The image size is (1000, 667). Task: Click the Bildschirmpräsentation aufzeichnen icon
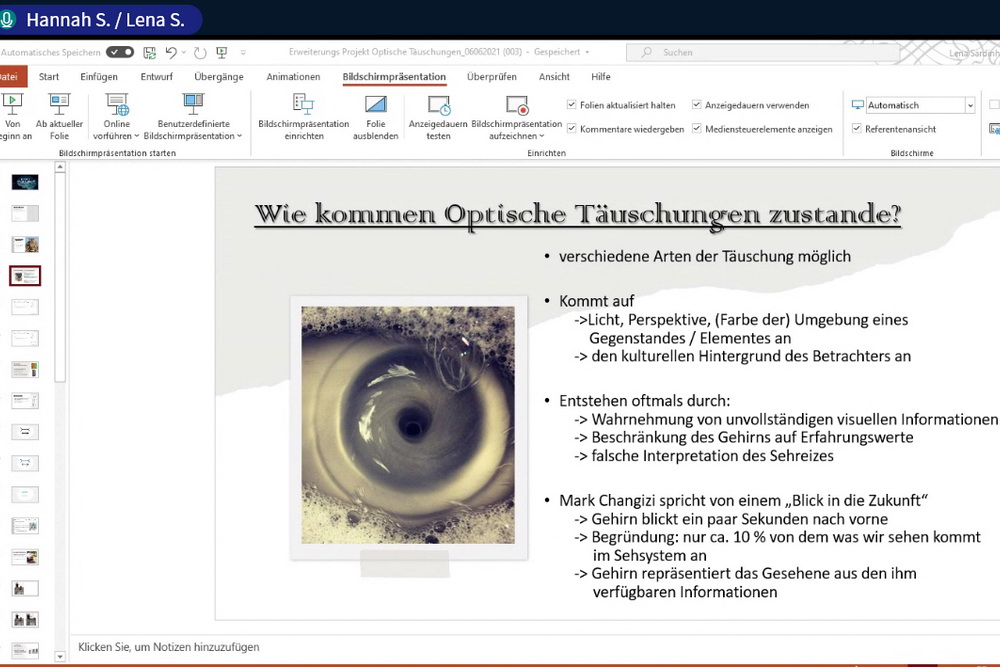[x=516, y=104]
